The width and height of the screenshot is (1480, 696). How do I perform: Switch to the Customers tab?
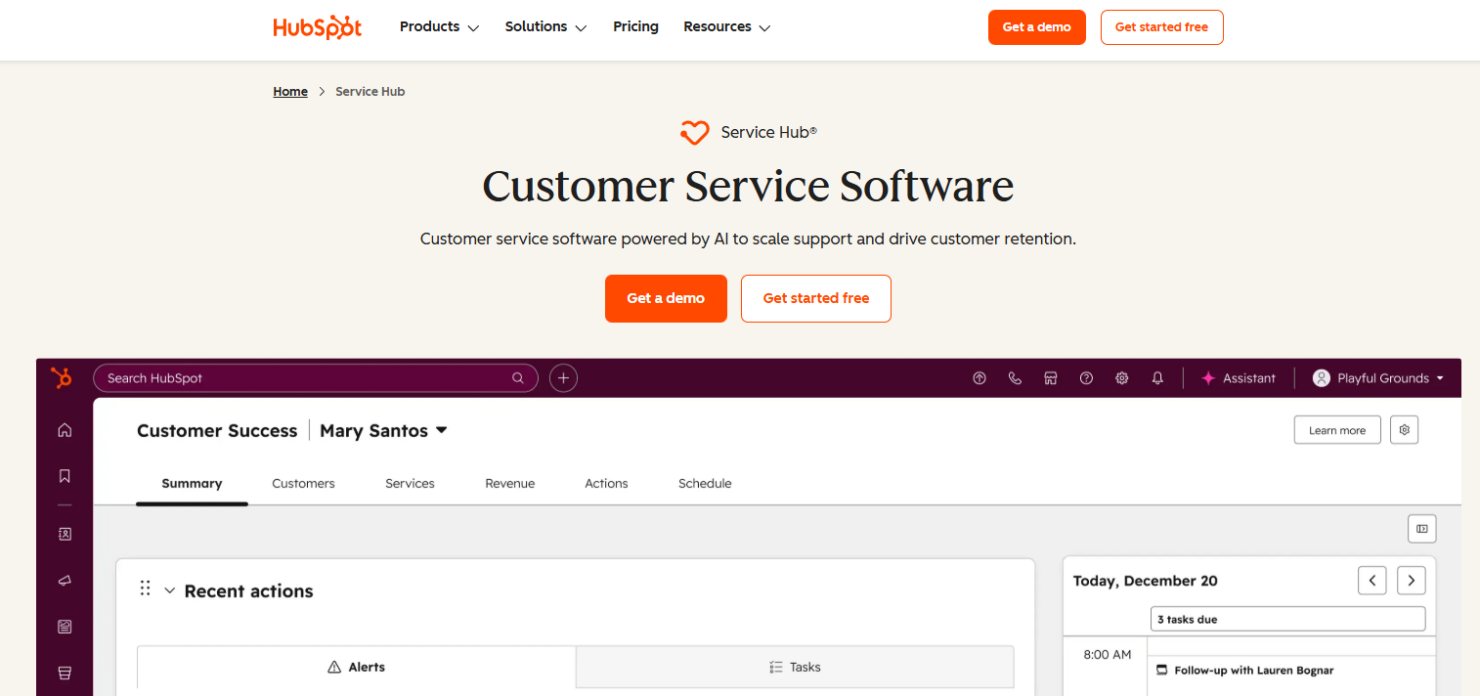tap(303, 484)
